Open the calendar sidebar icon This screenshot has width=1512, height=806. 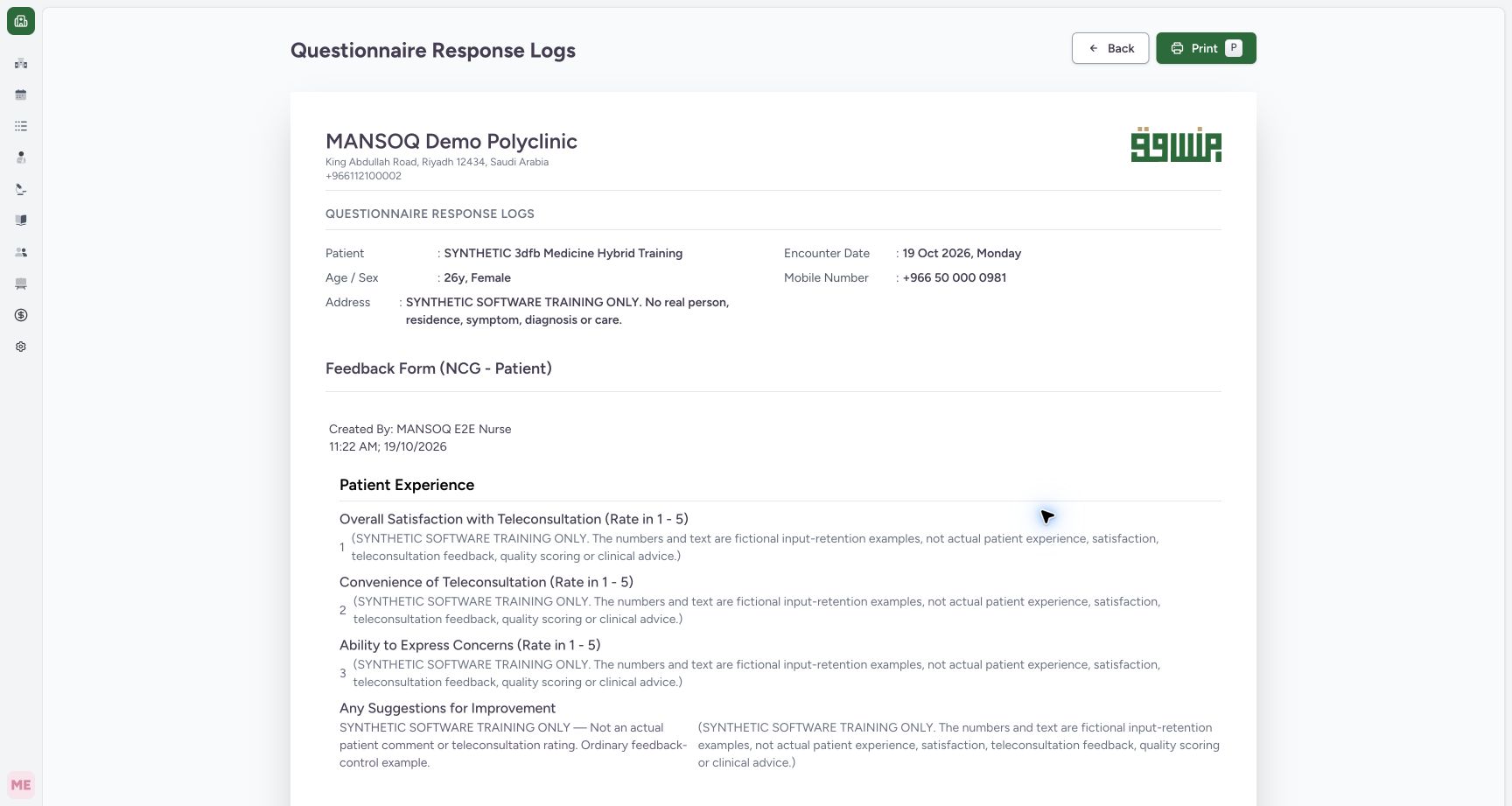(x=21, y=95)
